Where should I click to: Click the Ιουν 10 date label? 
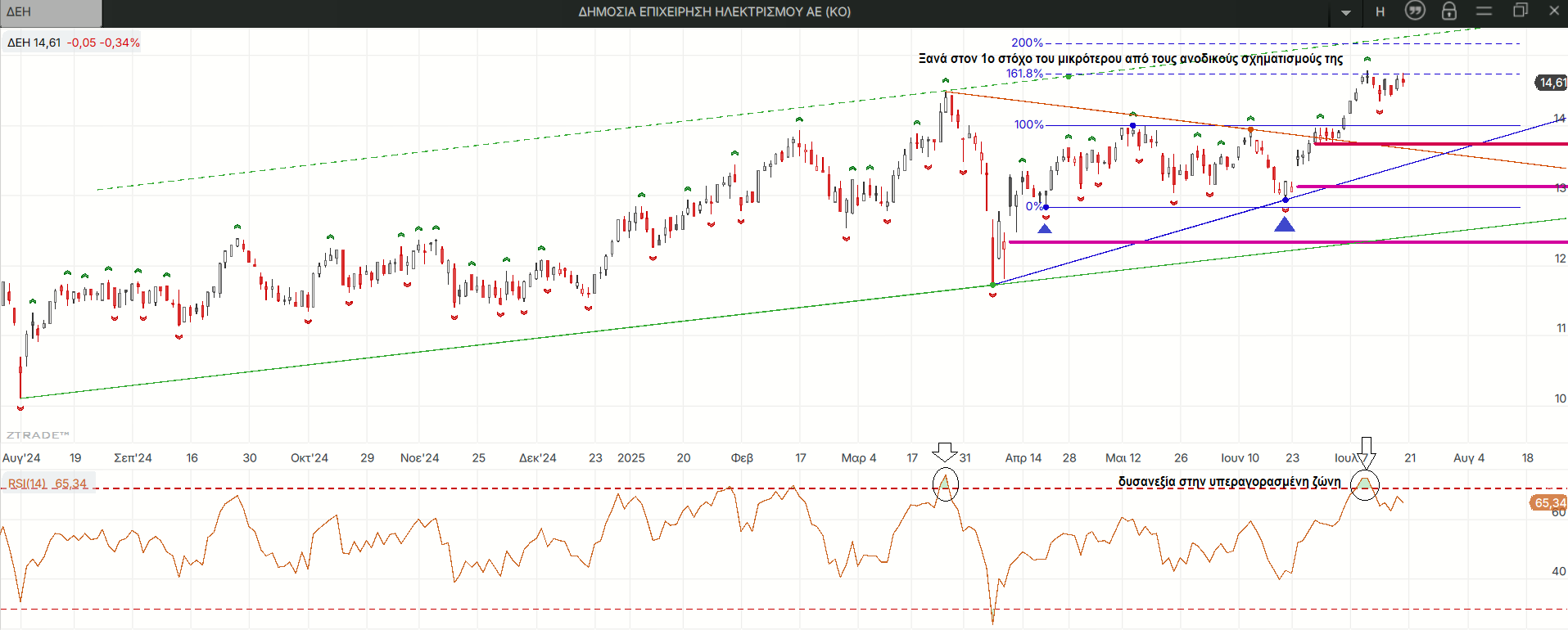pos(1240,458)
